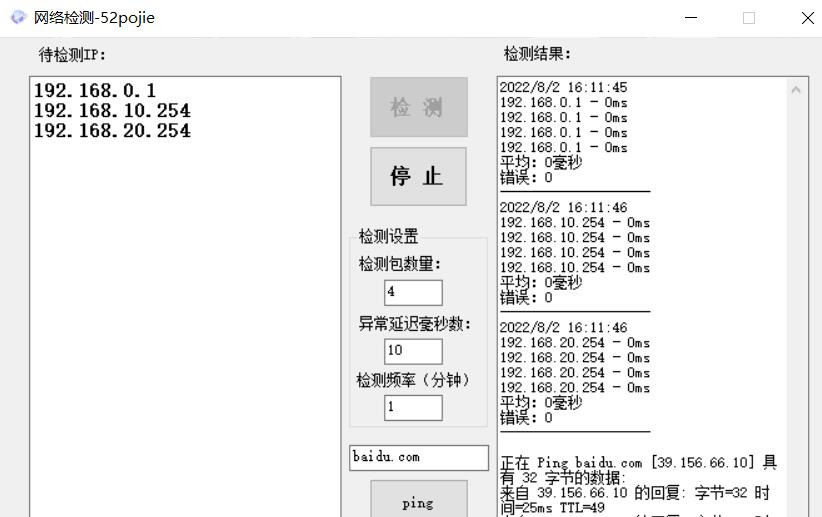Click the greyed-out 检测 button
This screenshot has width=822, height=517.
click(x=419, y=107)
